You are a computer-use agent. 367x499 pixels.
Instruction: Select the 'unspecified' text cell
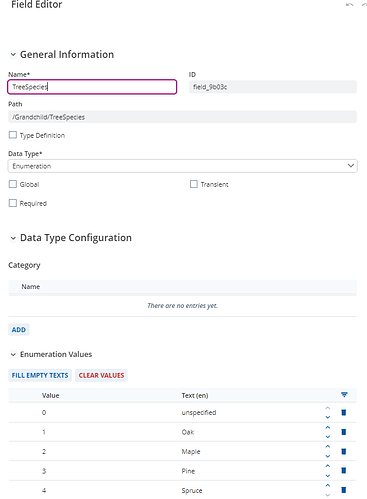click(199, 413)
